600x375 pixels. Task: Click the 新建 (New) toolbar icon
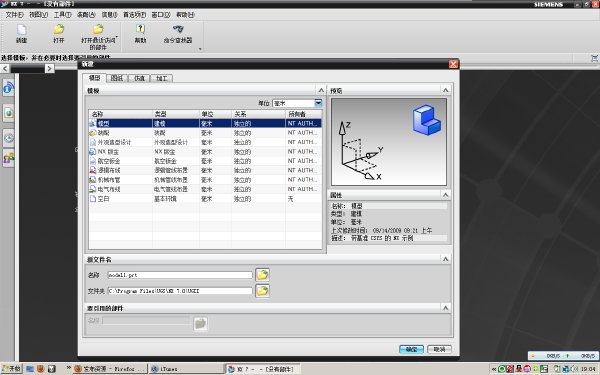pos(21,30)
